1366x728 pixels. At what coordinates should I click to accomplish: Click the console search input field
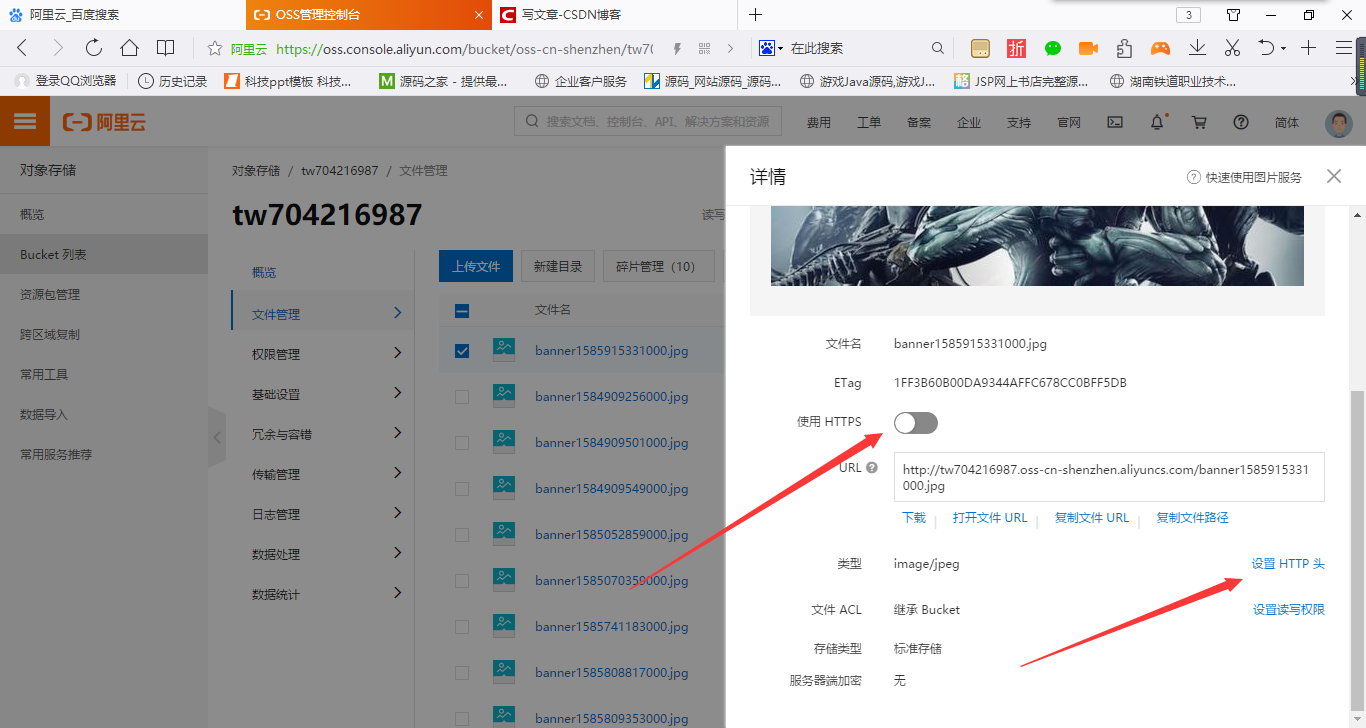click(648, 122)
